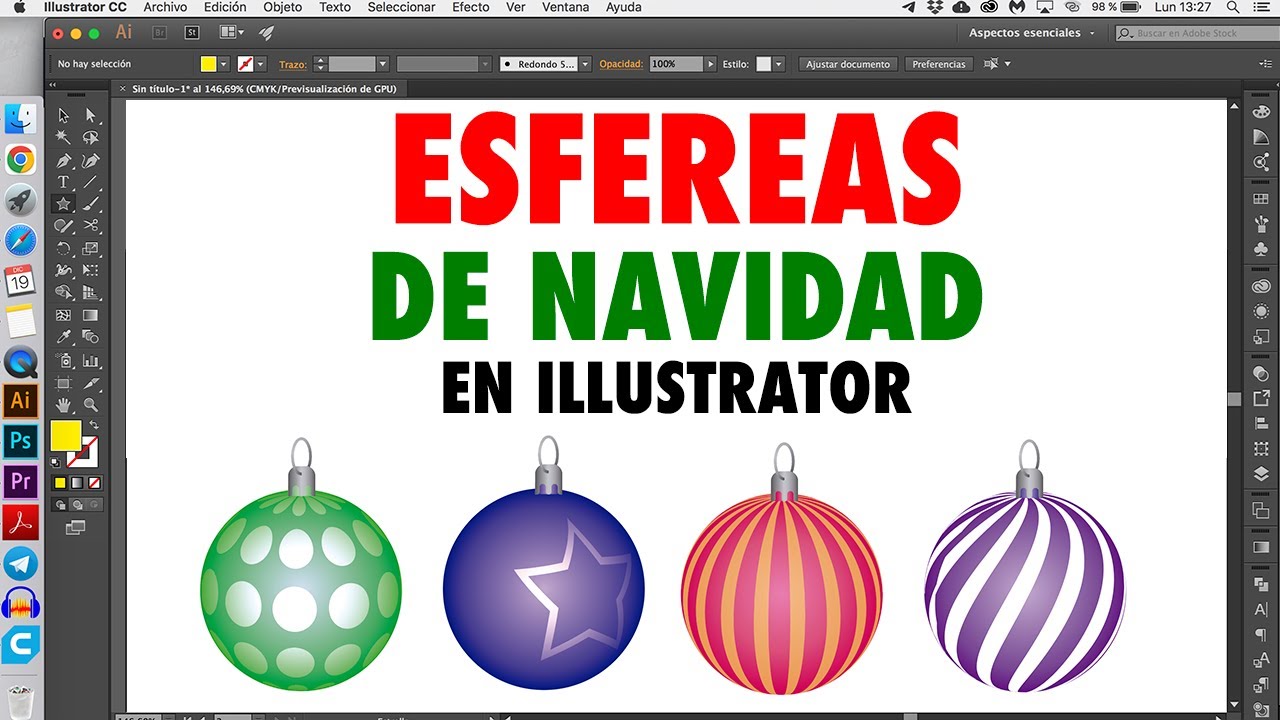The width and height of the screenshot is (1280, 720).
Task: Enable Draw Behind mode
Action: click(x=77, y=505)
